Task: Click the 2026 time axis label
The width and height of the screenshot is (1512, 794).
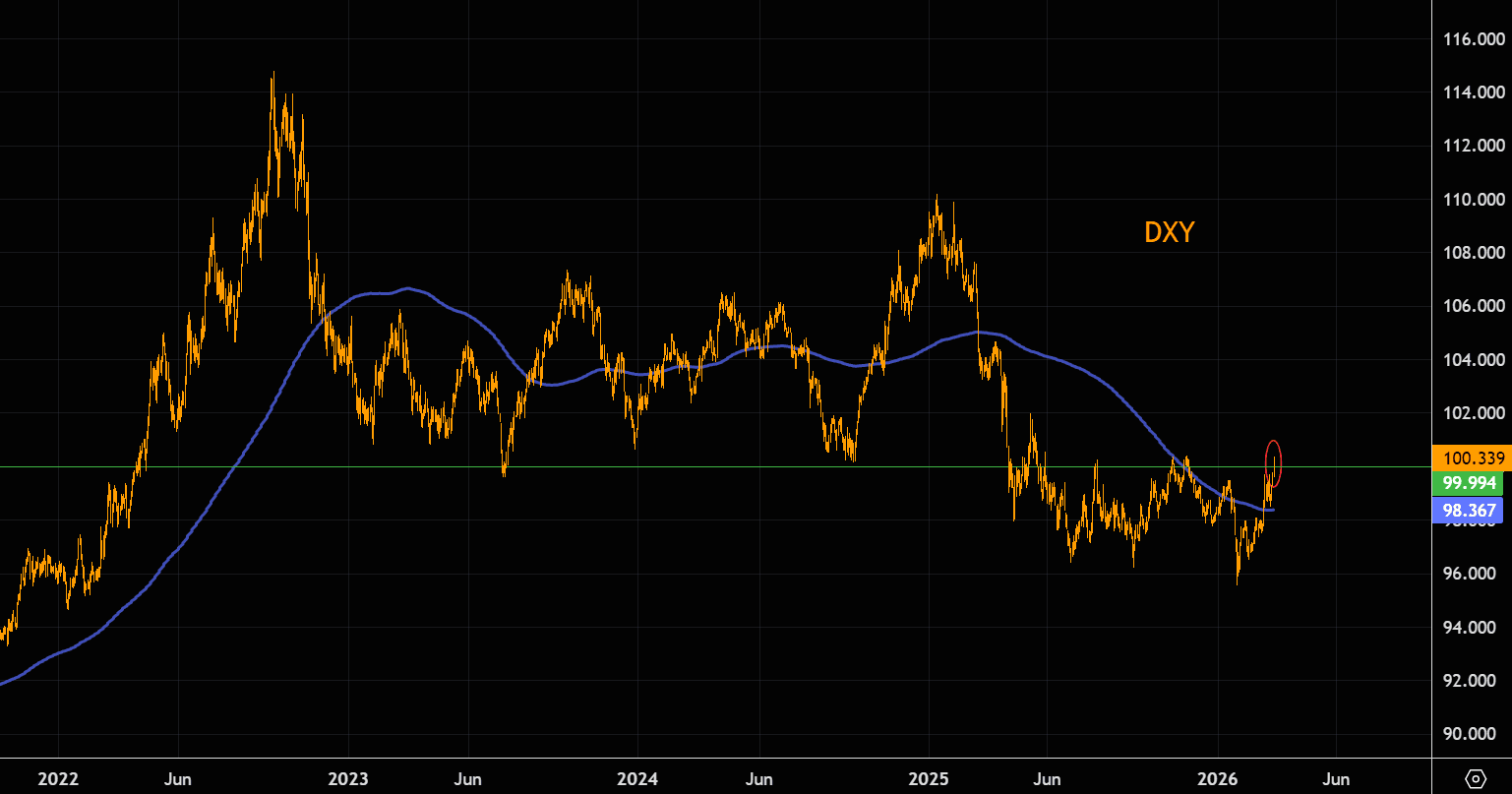Action: [x=1218, y=779]
